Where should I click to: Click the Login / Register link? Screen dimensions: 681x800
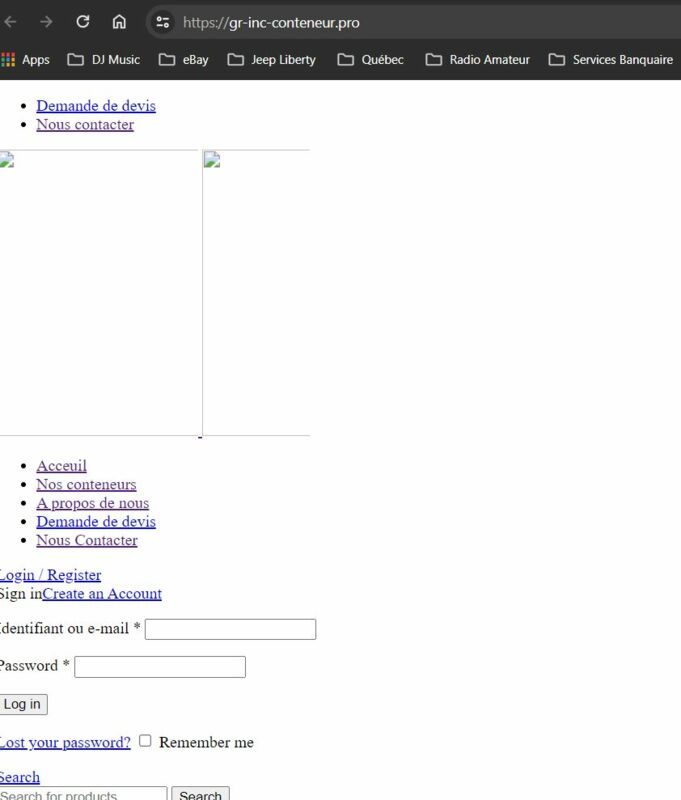pos(50,575)
